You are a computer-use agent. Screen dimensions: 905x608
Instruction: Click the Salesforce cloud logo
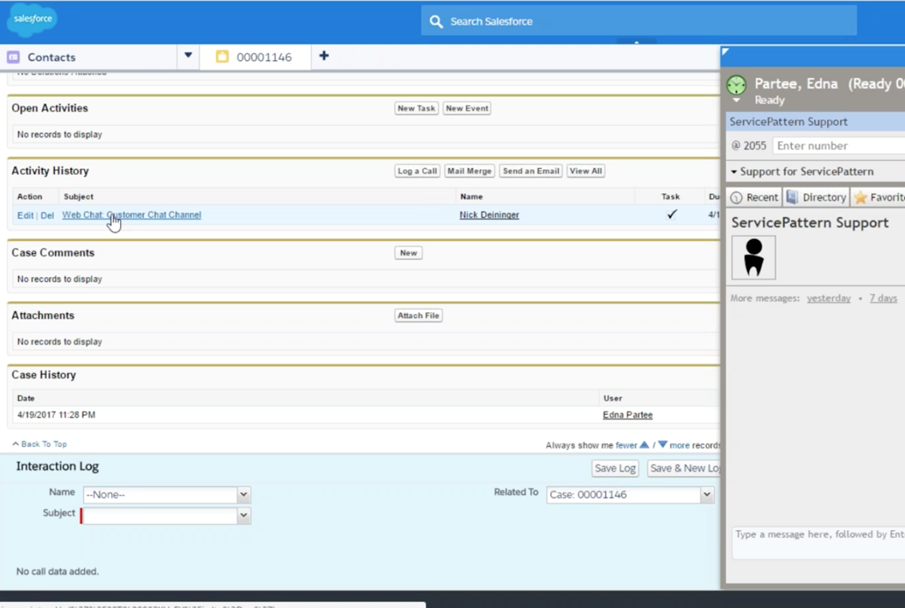pos(32,20)
